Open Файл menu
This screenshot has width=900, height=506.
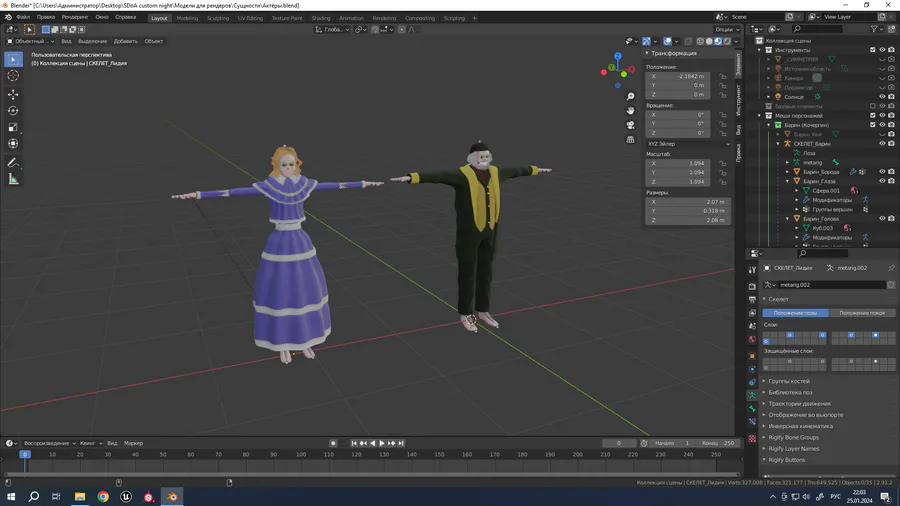pos(23,17)
